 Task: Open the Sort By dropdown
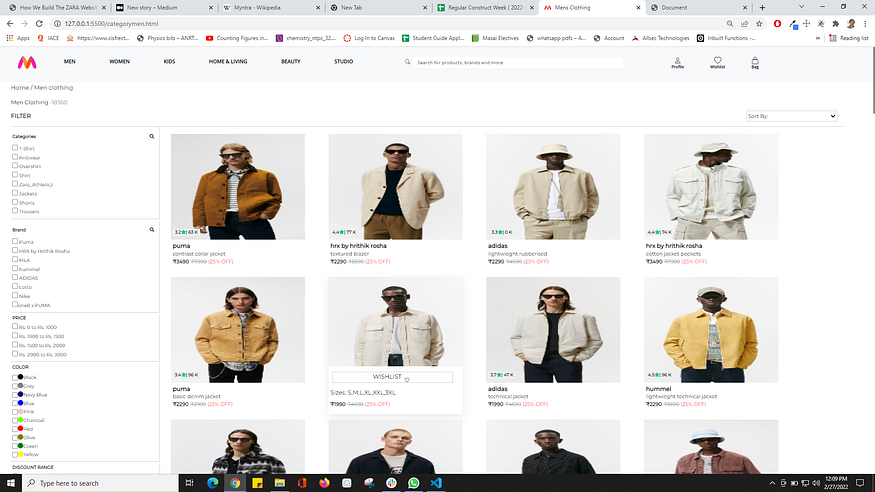tap(791, 116)
